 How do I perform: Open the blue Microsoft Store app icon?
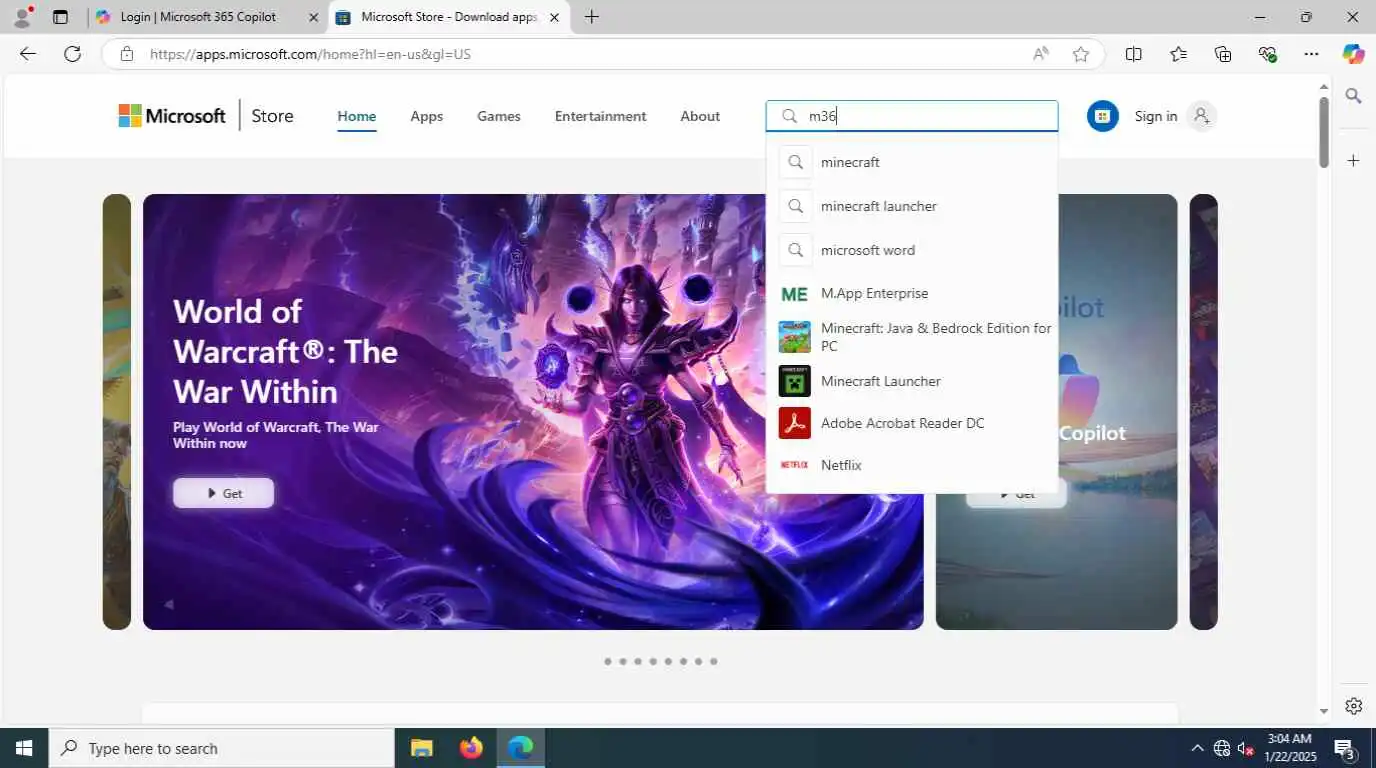(1103, 116)
